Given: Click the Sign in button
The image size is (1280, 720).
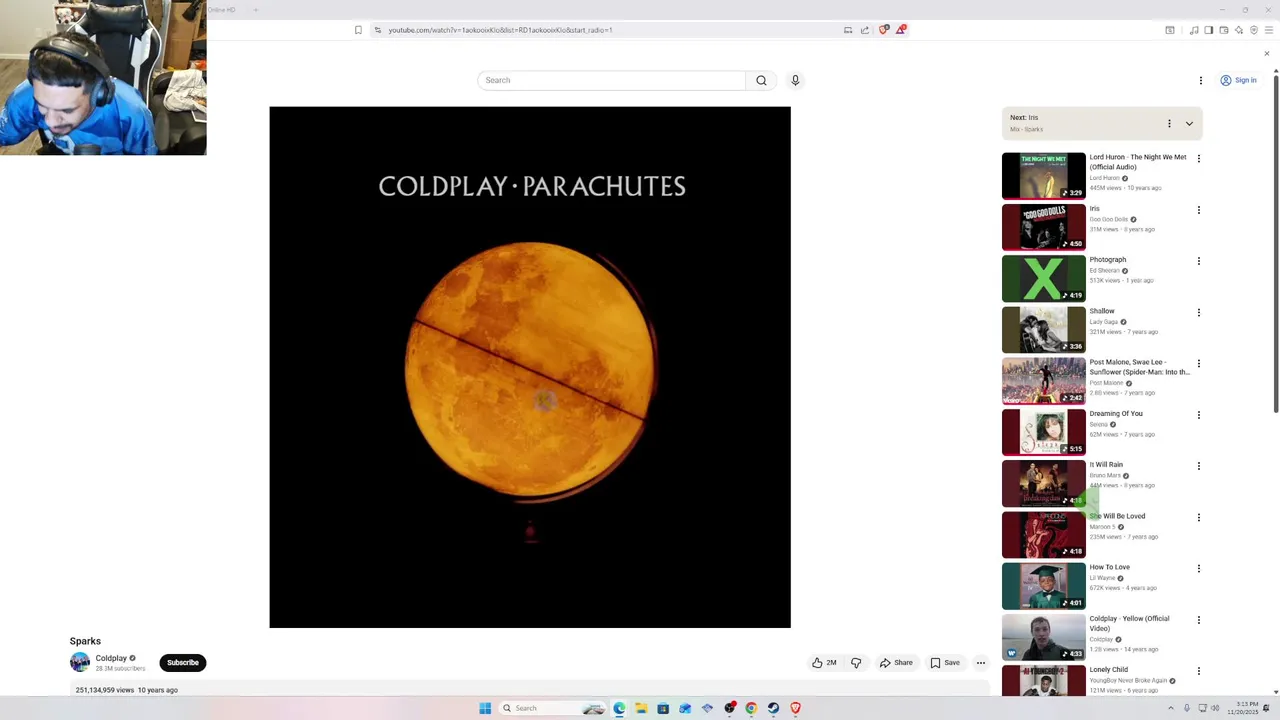Looking at the screenshot, I should point(1238,80).
